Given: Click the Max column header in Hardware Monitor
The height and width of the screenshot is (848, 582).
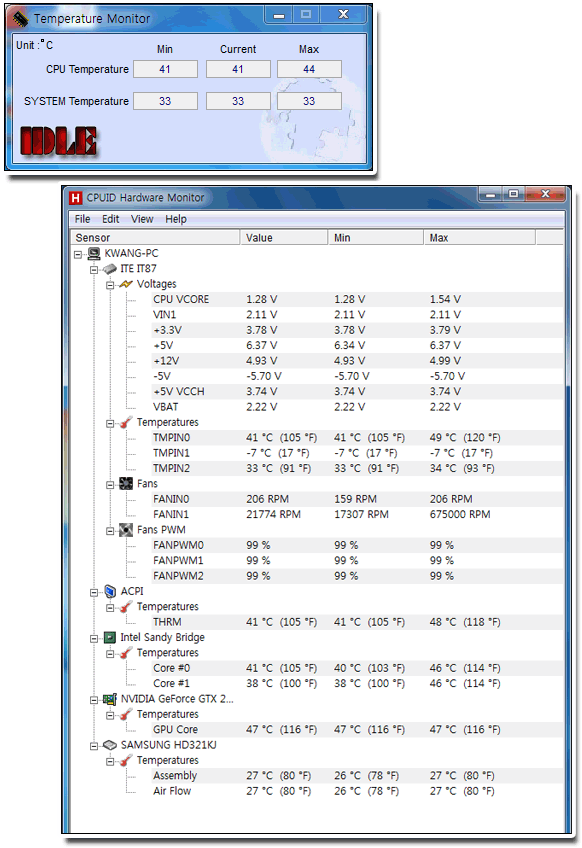Looking at the screenshot, I should pyautogui.click(x=479, y=237).
